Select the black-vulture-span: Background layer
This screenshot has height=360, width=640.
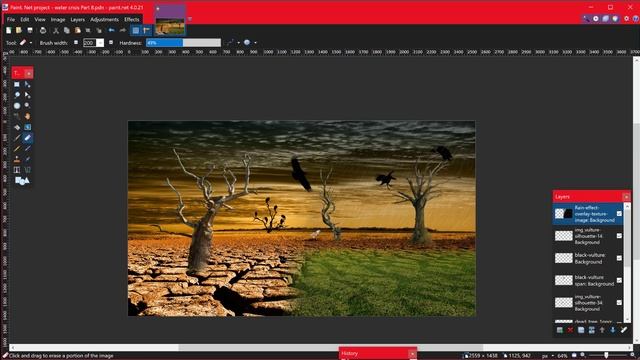click(x=588, y=280)
